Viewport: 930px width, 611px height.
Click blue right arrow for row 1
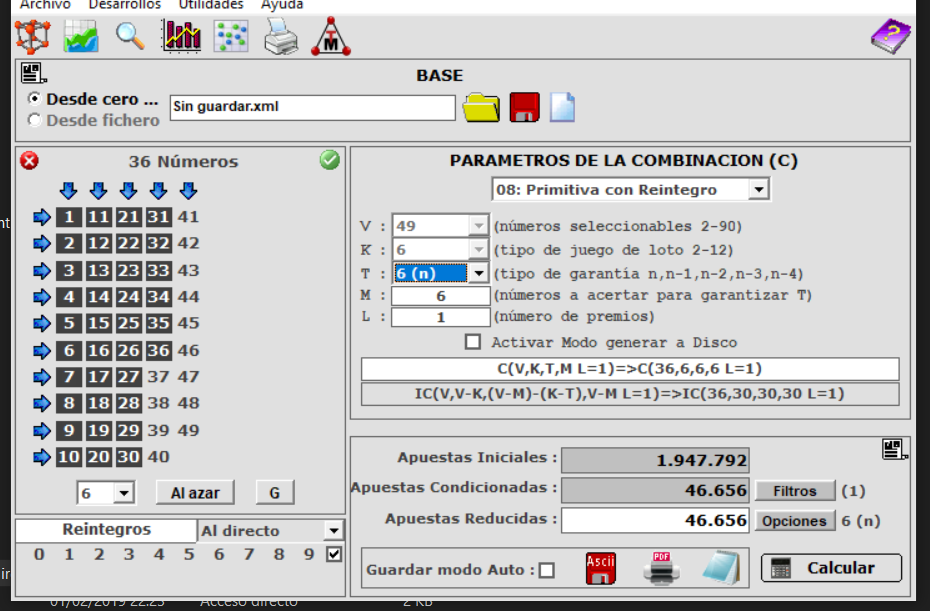42,217
